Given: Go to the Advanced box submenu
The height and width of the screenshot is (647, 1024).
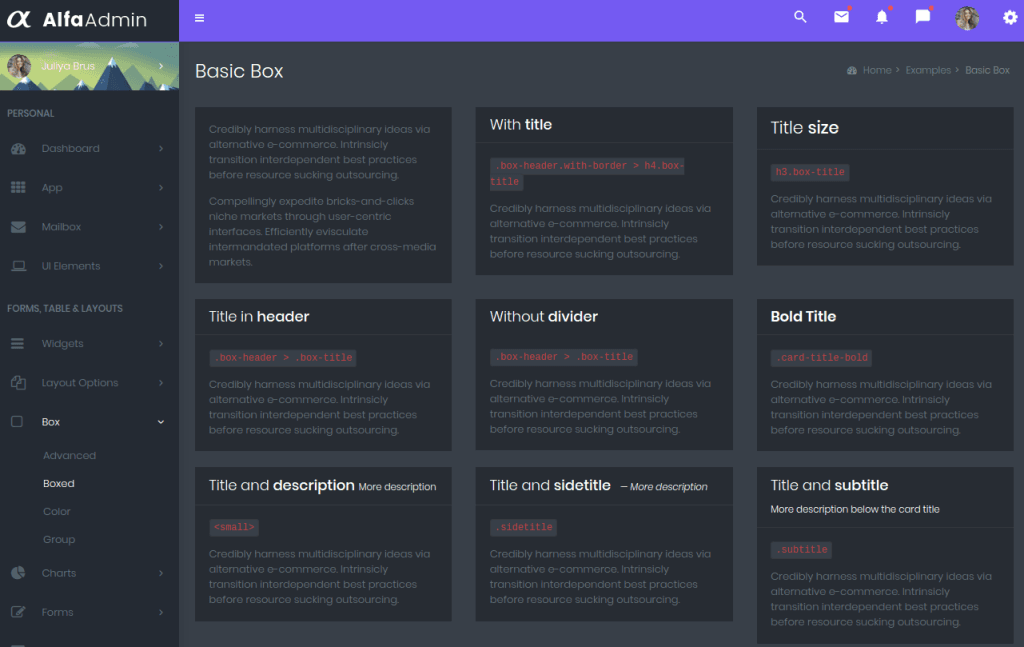Looking at the screenshot, I should tap(69, 456).
